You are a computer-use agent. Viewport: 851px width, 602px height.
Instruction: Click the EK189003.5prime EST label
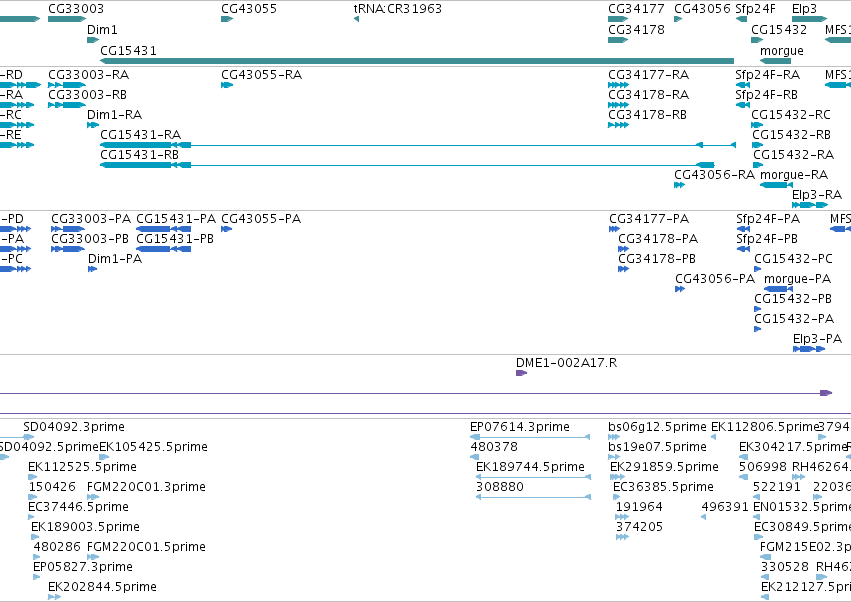pos(85,527)
